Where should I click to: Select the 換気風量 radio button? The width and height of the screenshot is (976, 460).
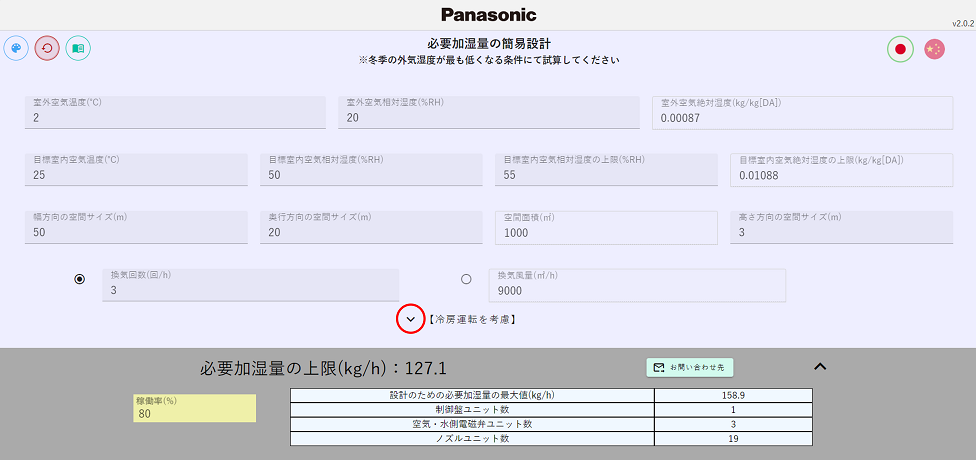466,279
